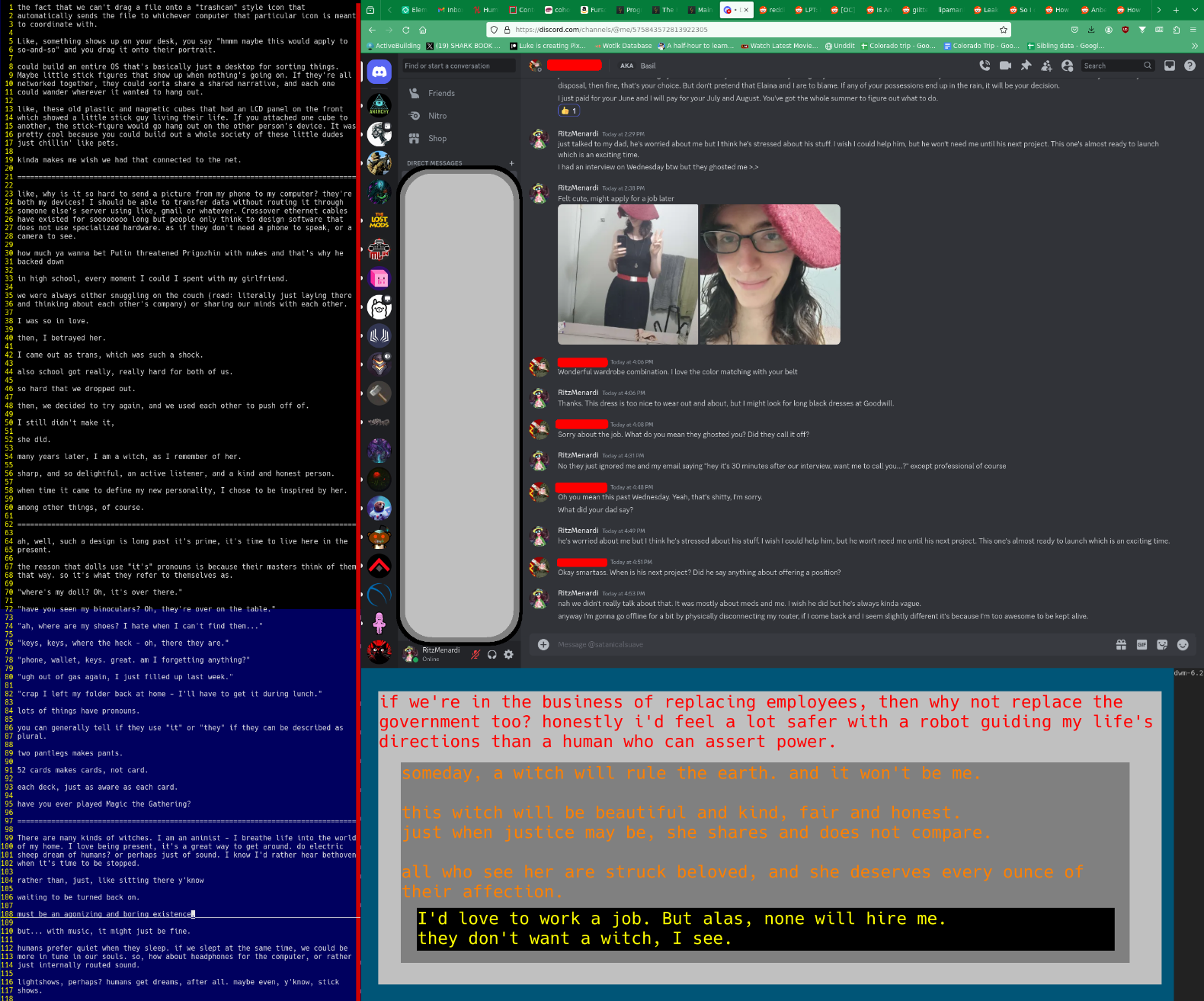Viewport: 1204px width, 1001px height.
Task: Expand the hidden bookmarks overflow chevron
Action: point(1194,46)
